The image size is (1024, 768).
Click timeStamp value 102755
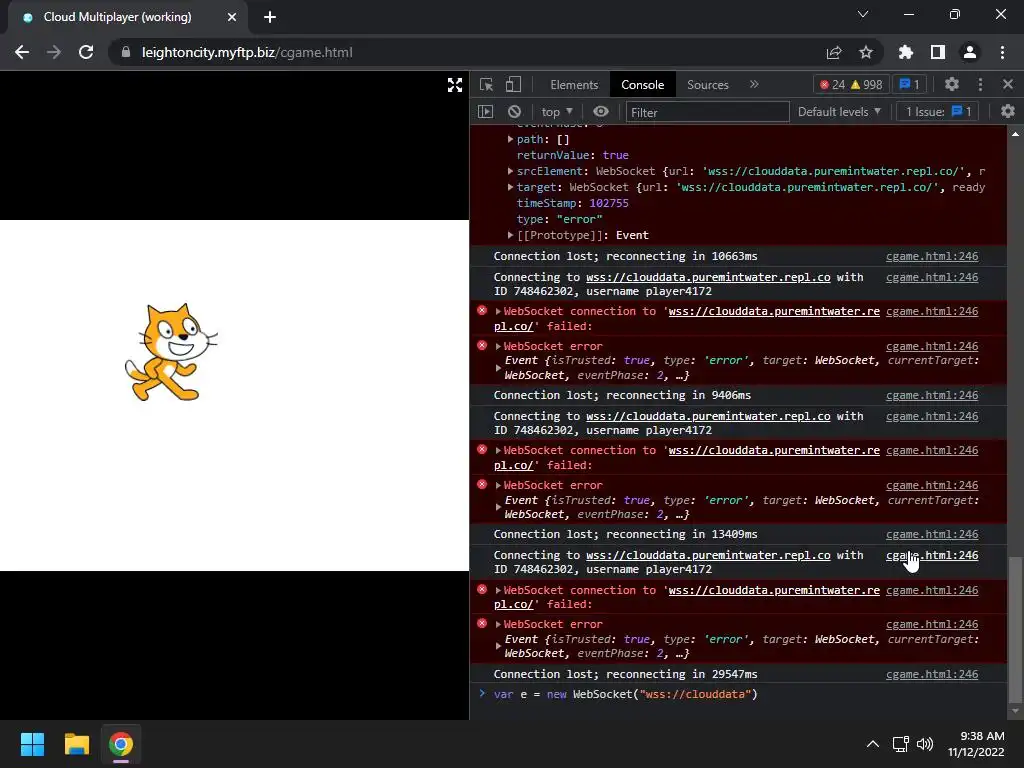pos(609,203)
